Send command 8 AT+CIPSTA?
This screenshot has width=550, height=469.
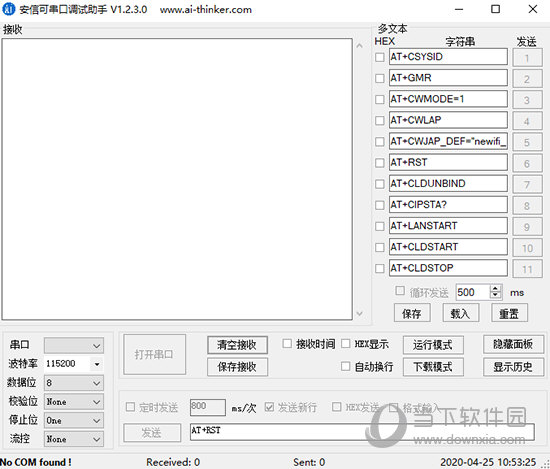527,206
